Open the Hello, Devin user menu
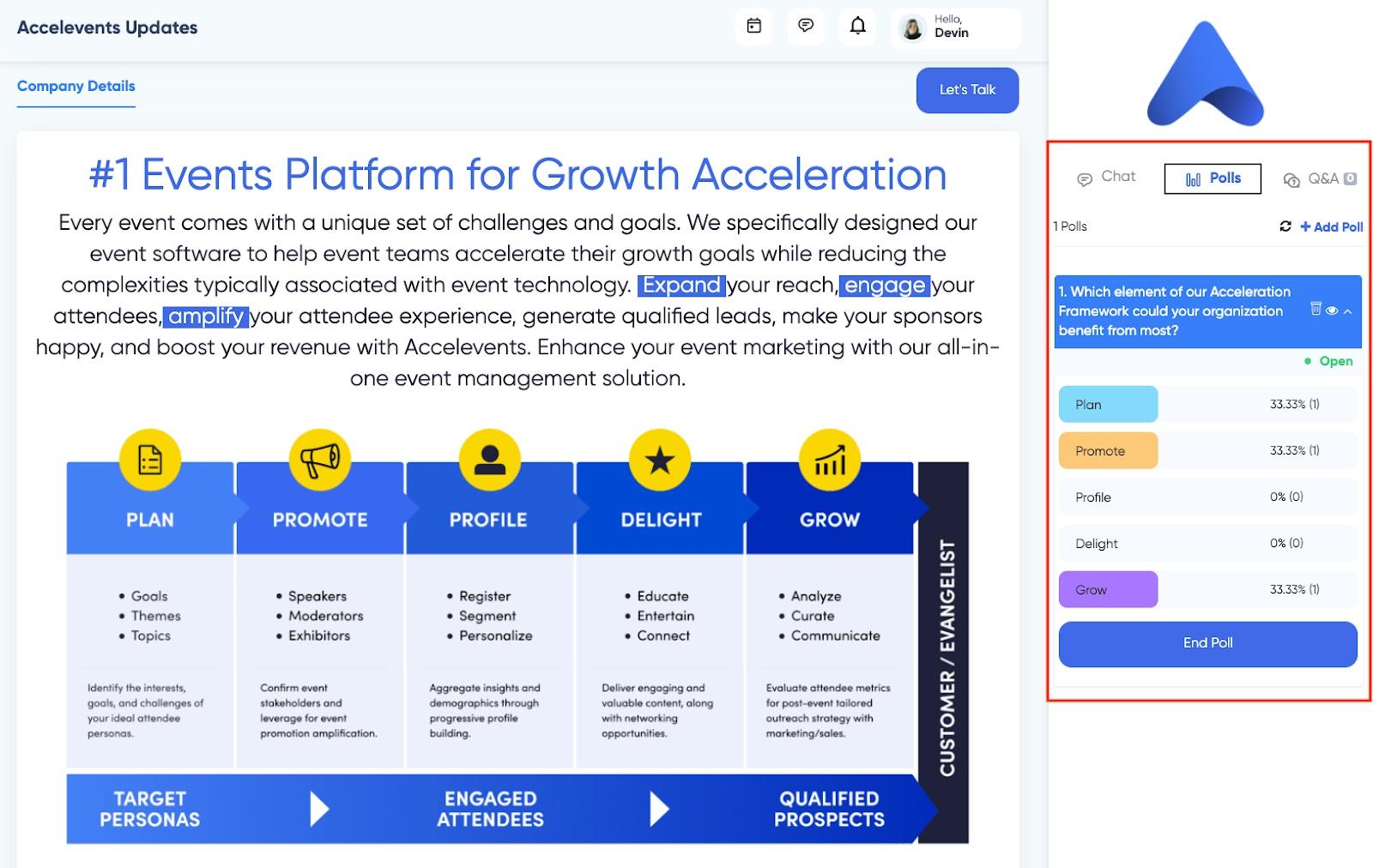Screen dimensions: 1373x868 [x=955, y=27]
